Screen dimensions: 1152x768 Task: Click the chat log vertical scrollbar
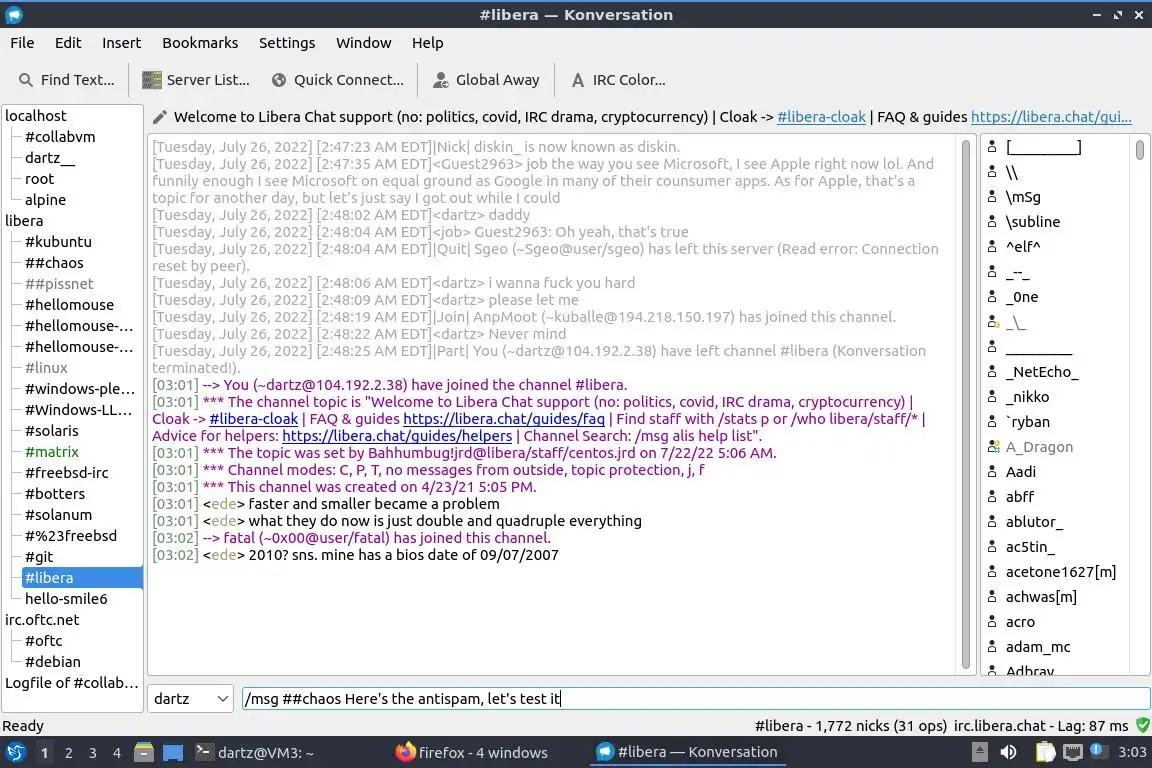coord(966,403)
